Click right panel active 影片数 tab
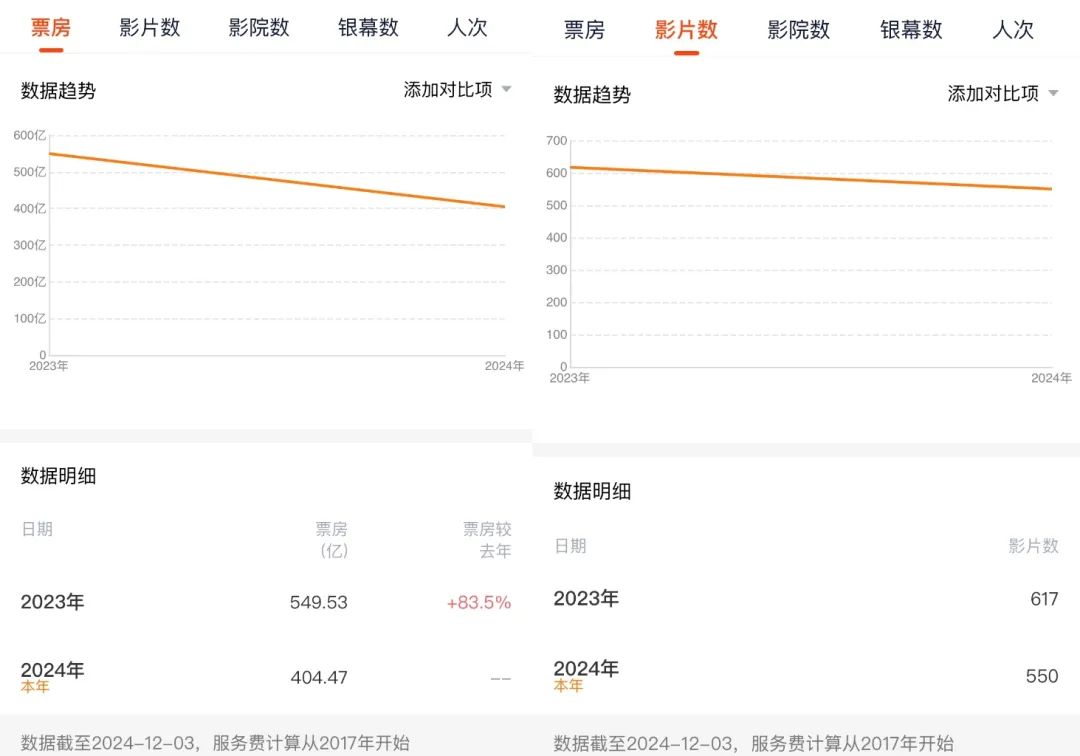This screenshot has height=756, width=1080. coord(686,30)
